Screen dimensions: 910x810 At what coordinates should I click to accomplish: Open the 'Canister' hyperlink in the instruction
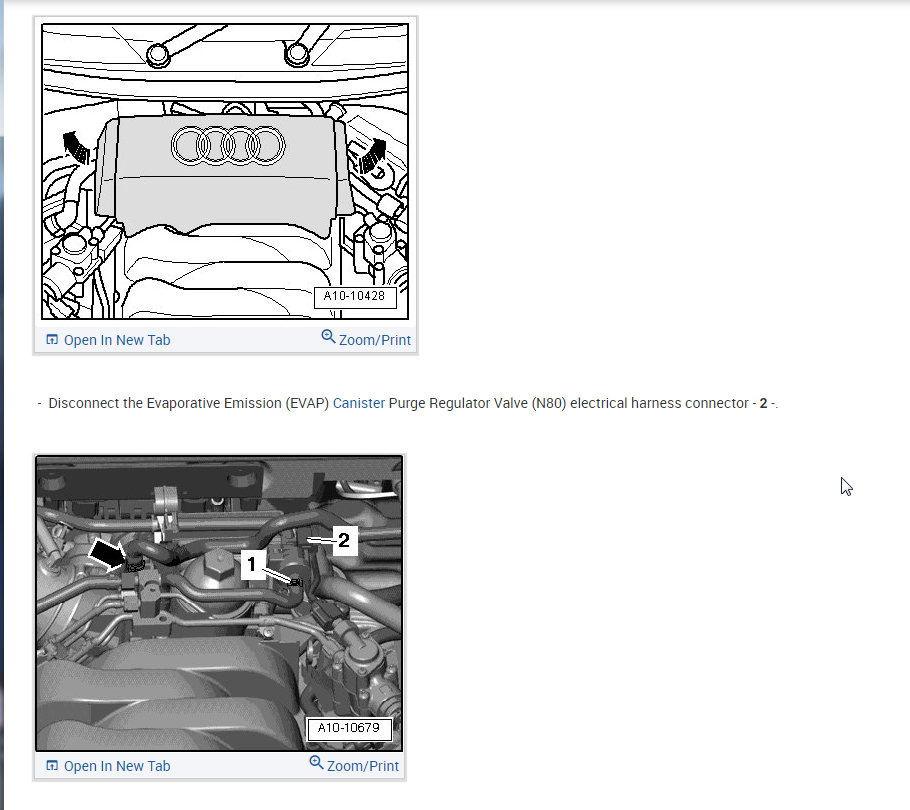tap(359, 403)
